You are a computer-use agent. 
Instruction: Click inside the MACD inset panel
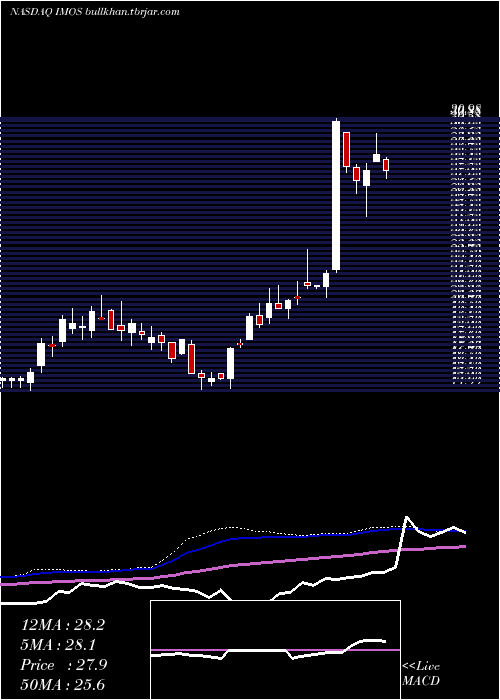click(275, 650)
